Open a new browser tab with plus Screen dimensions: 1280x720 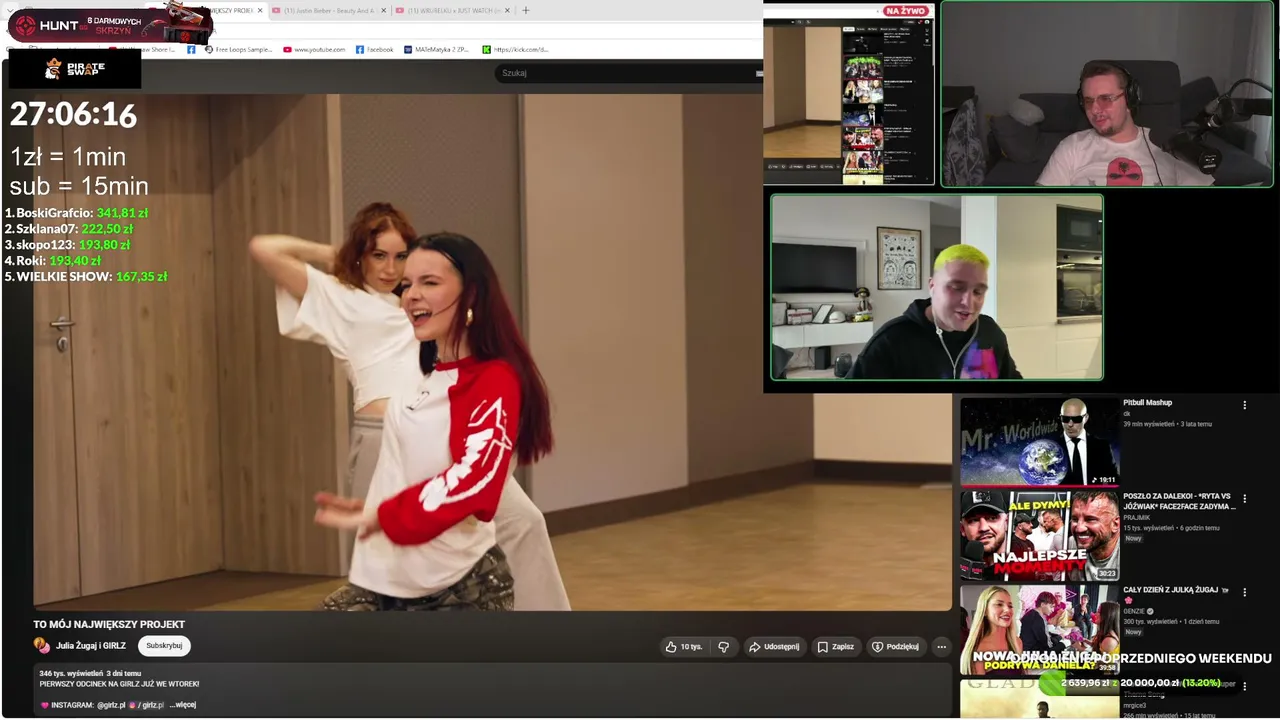click(526, 11)
